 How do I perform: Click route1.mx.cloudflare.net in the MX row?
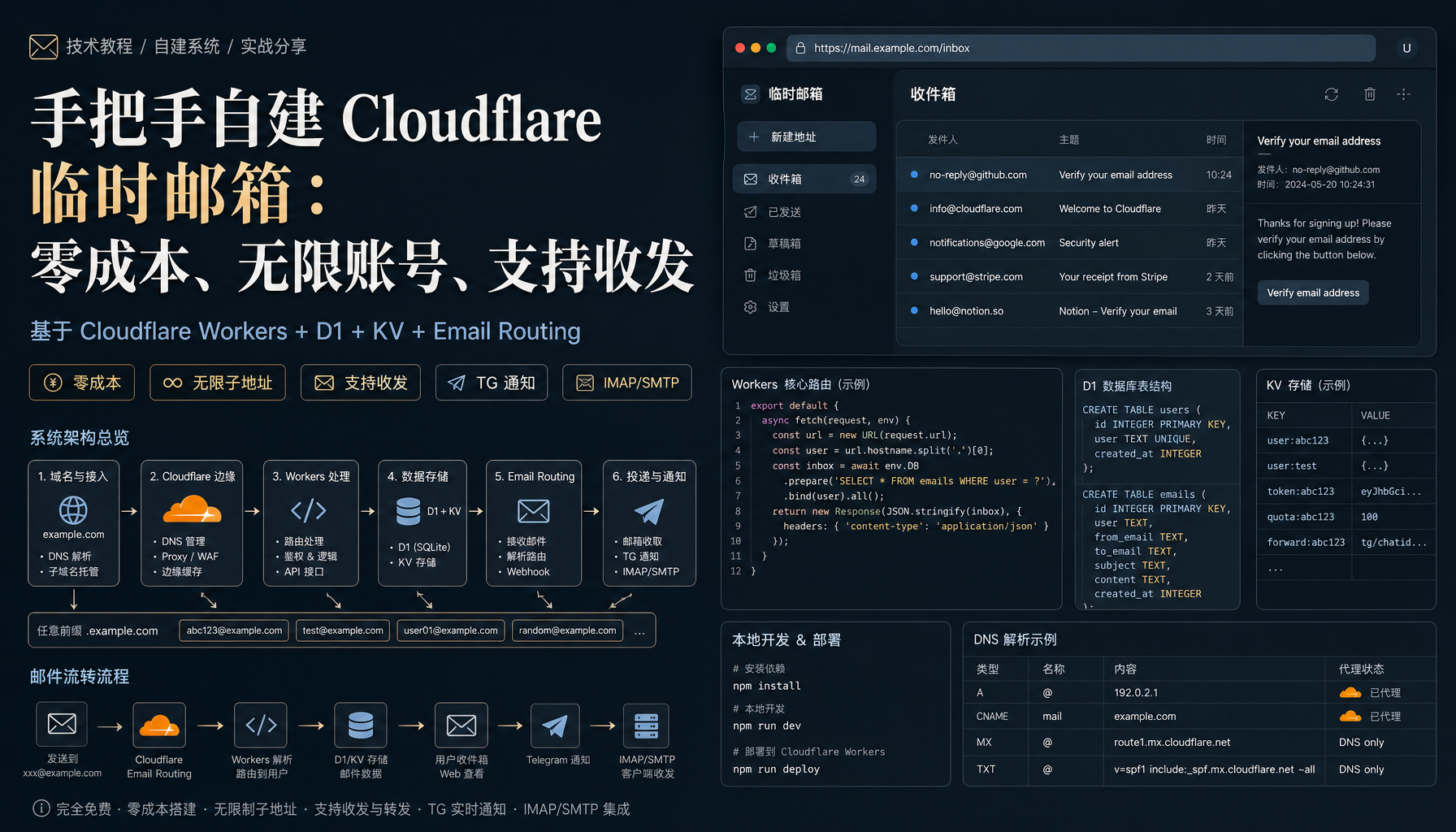pos(1172,742)
